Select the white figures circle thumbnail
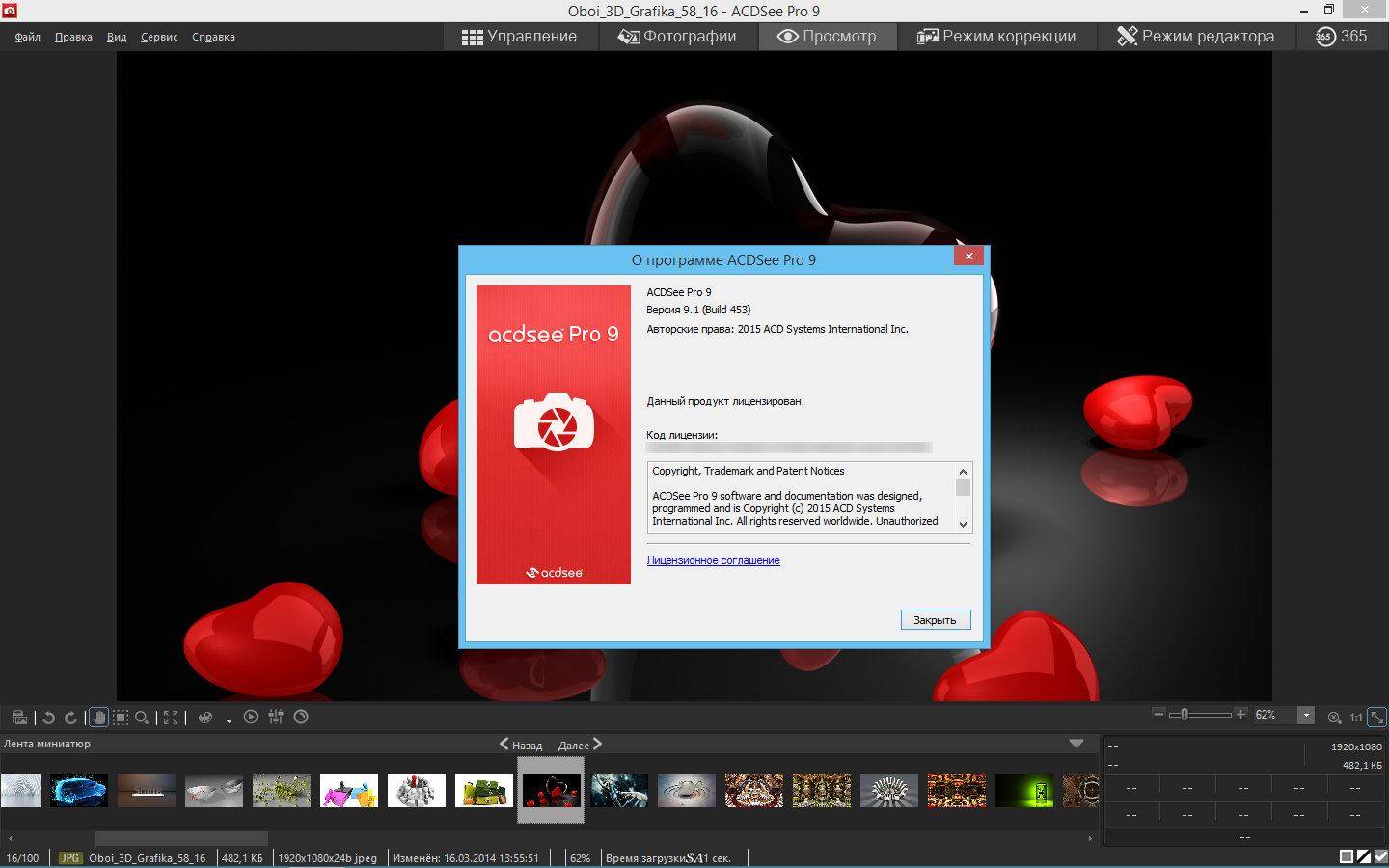 417,791
